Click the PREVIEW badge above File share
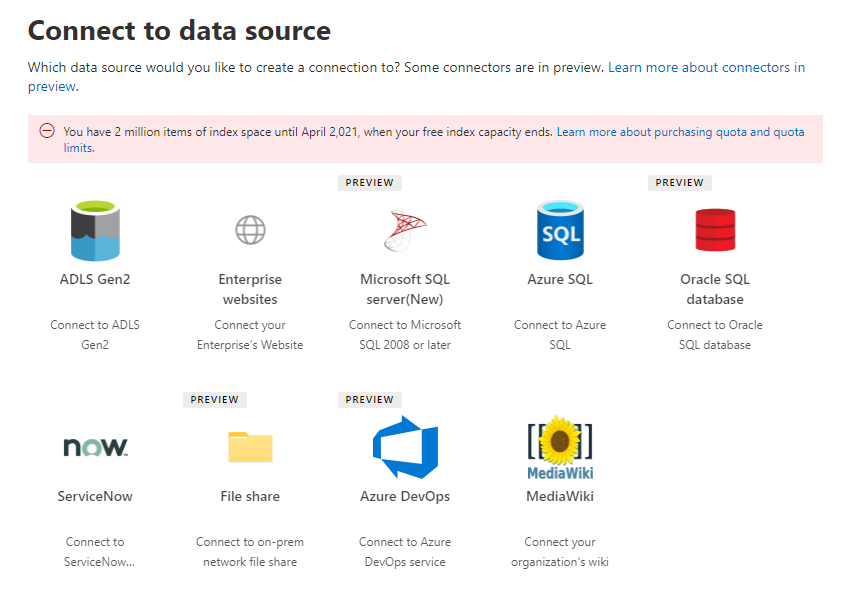 tap(214, 399)
